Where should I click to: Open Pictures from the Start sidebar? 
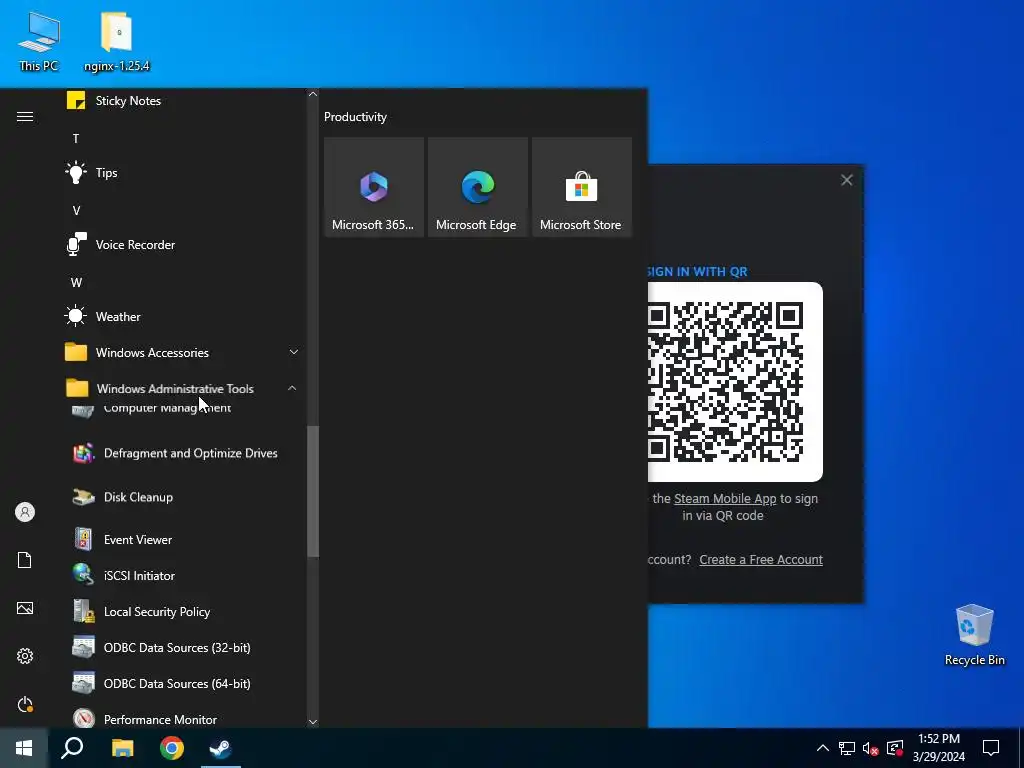click(25, 608)
